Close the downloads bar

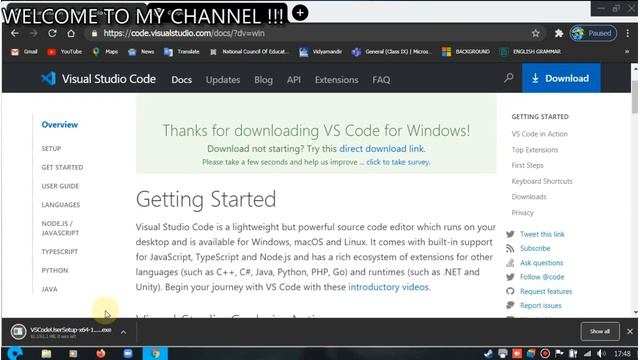point(630,331)
